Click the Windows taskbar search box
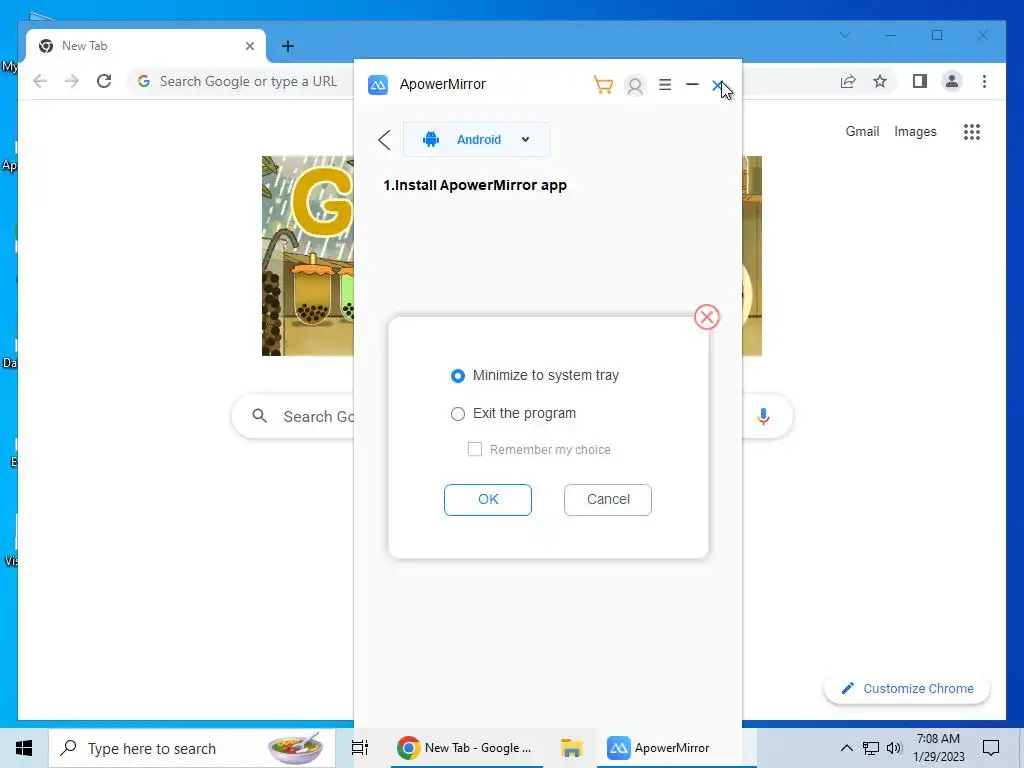This screenshot has width=1024, height=768. [192, 748]
